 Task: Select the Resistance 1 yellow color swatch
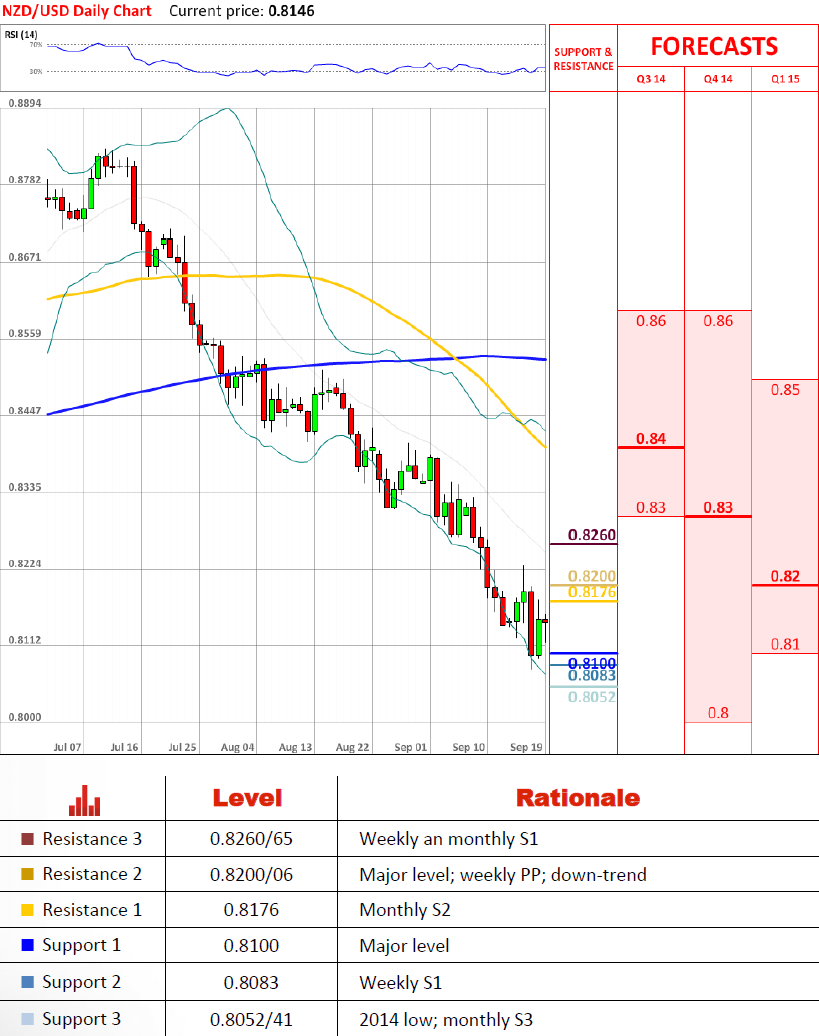[x=27, y=910]
